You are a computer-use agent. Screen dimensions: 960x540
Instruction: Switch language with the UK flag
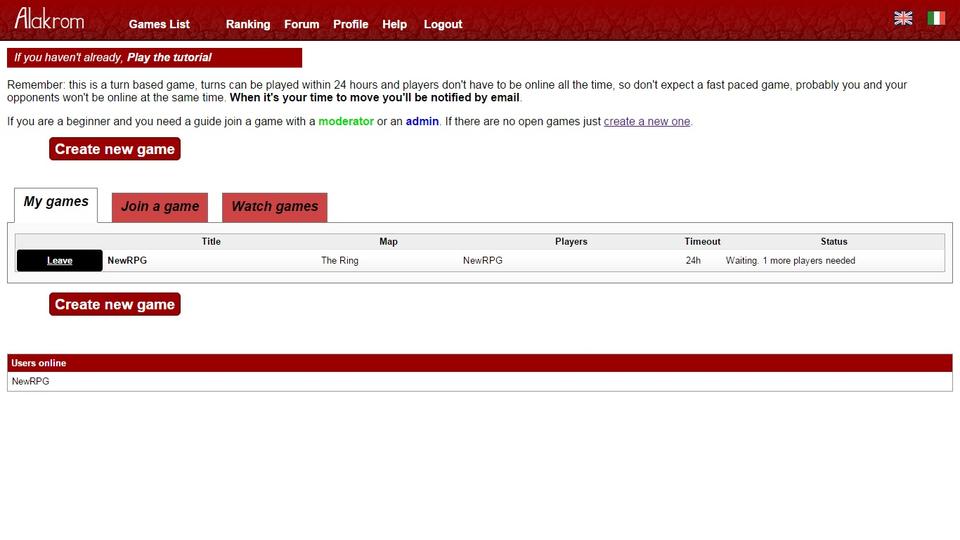click(x=903, y=18)
